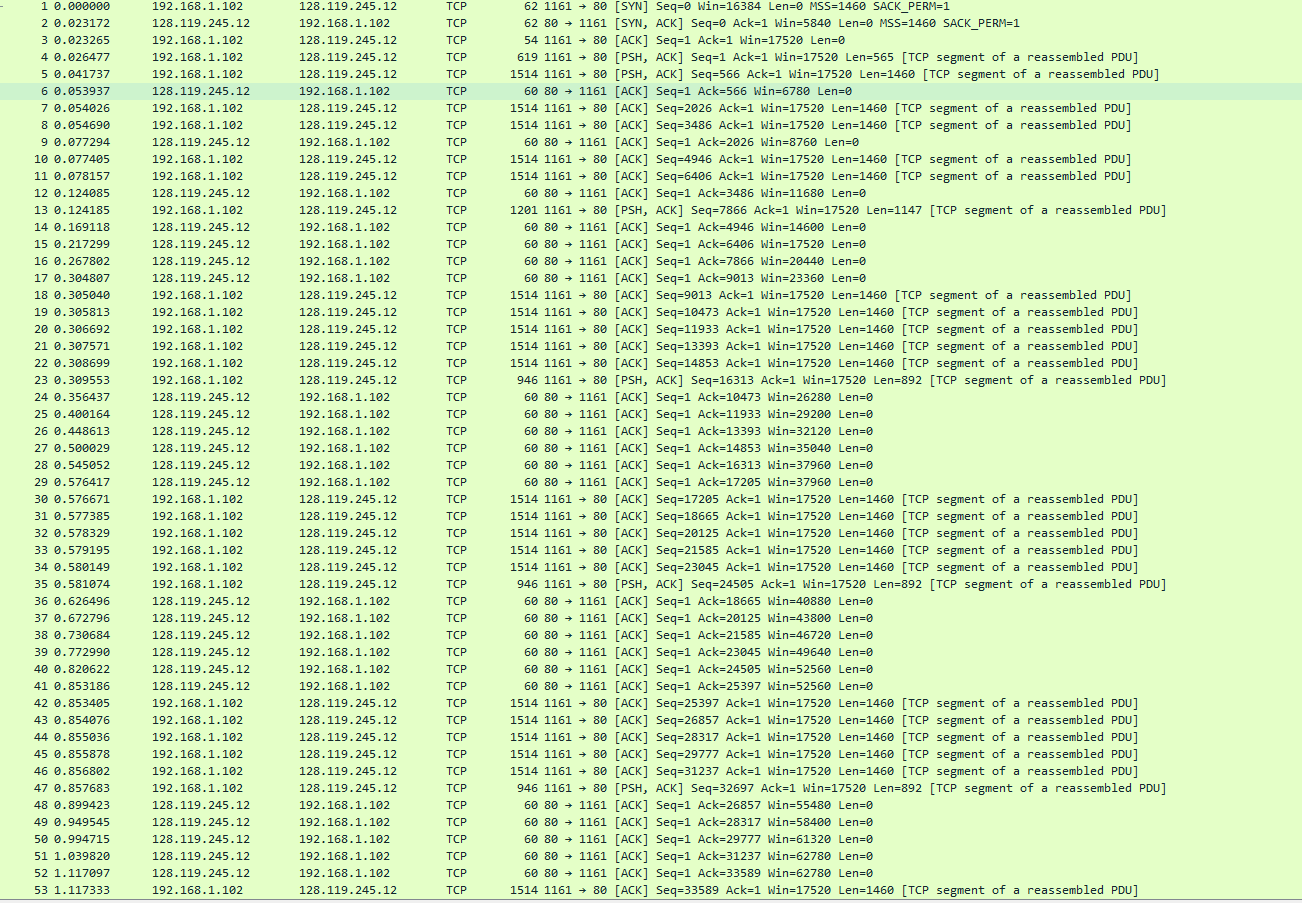
Task: Select packet 50 at time 0.994715
Action: (400, 839)
